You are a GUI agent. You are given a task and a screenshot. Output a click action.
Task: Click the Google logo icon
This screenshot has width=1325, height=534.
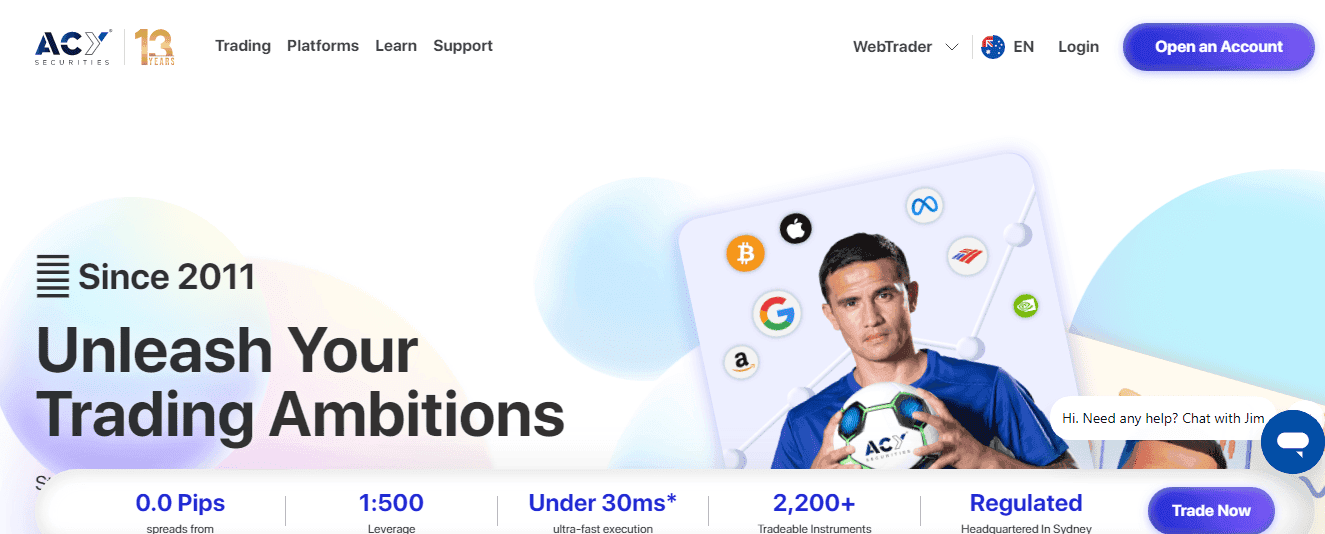[775, 314]
